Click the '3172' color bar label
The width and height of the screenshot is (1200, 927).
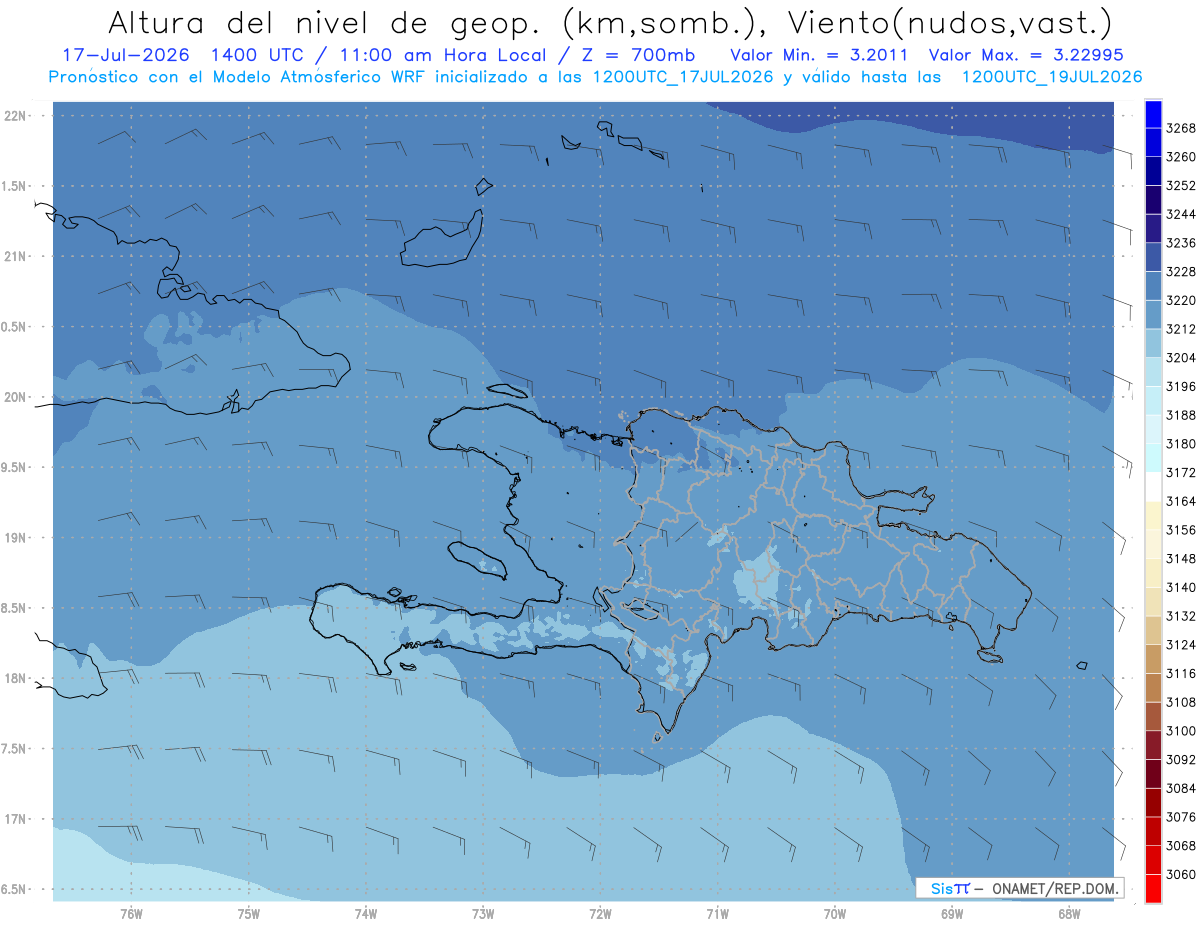click(1180, 473)
